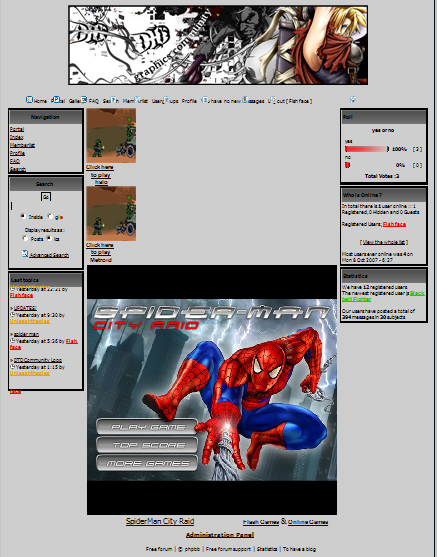The width and height of the screenshot is (437, 557).
Task: Click the Home icon in top navigation
Action: [29, 100]
